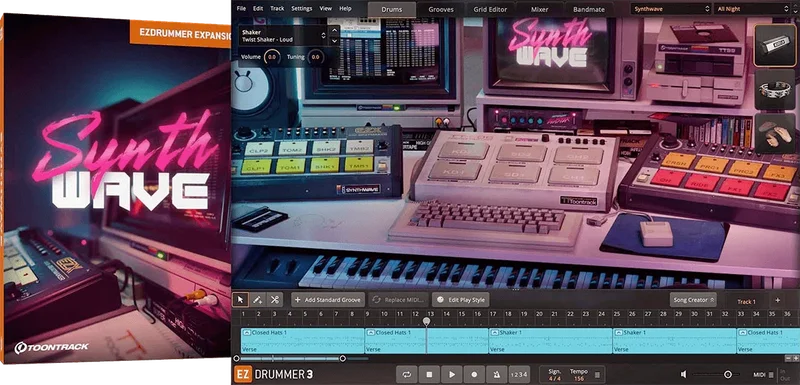Click the speaker volume icon

pyautogui.click(x=684, y=374)
